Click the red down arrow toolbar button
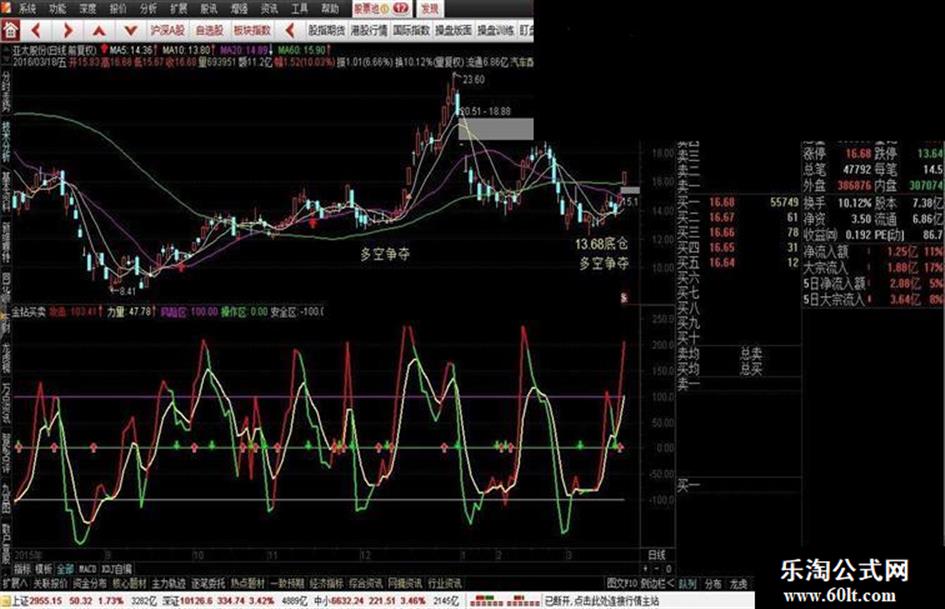The height and width of the screenshot is (609, 945). point(131,30)
